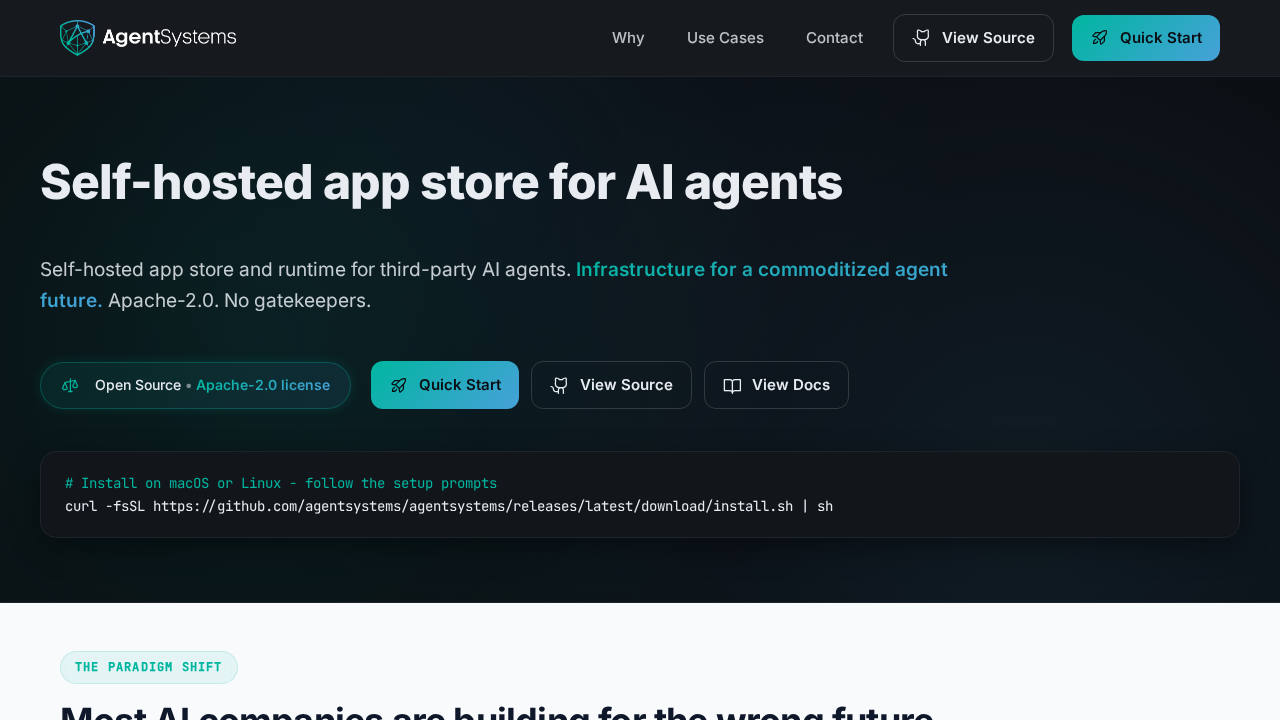Open the Apache-2.0 license link
The height and width of the screenshot is (720, 1280).
[263, 385]
